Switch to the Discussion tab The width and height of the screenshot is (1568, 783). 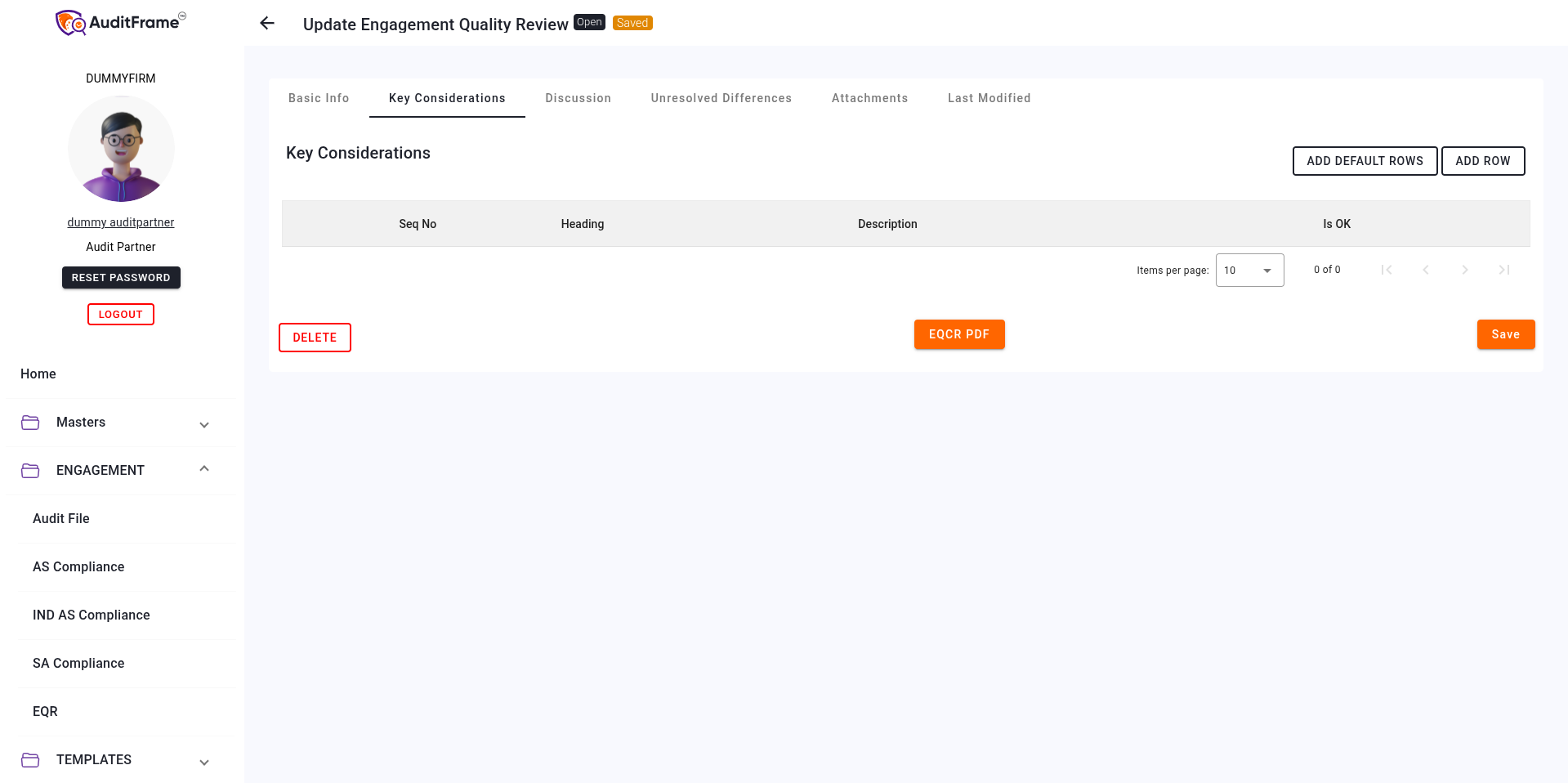[x=578, y=98]
